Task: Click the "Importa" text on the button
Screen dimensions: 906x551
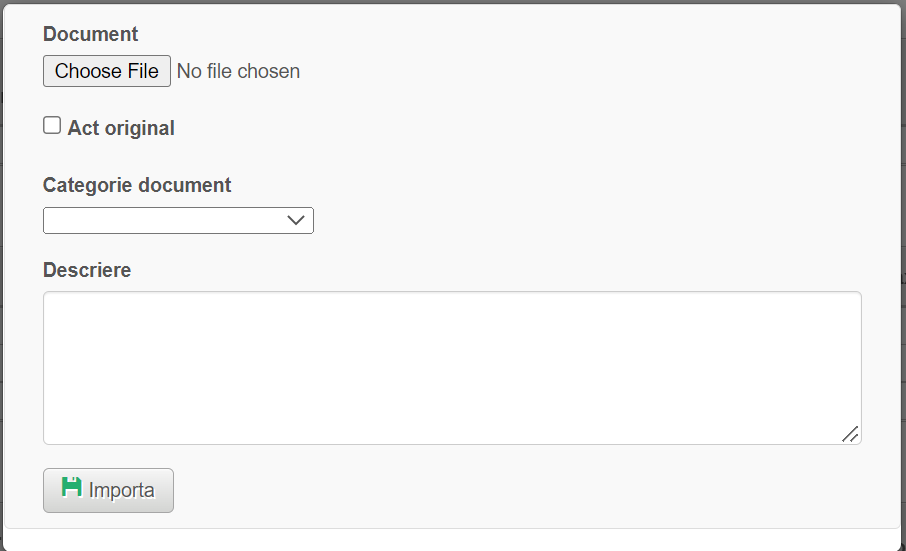Action: coord(122,491)
